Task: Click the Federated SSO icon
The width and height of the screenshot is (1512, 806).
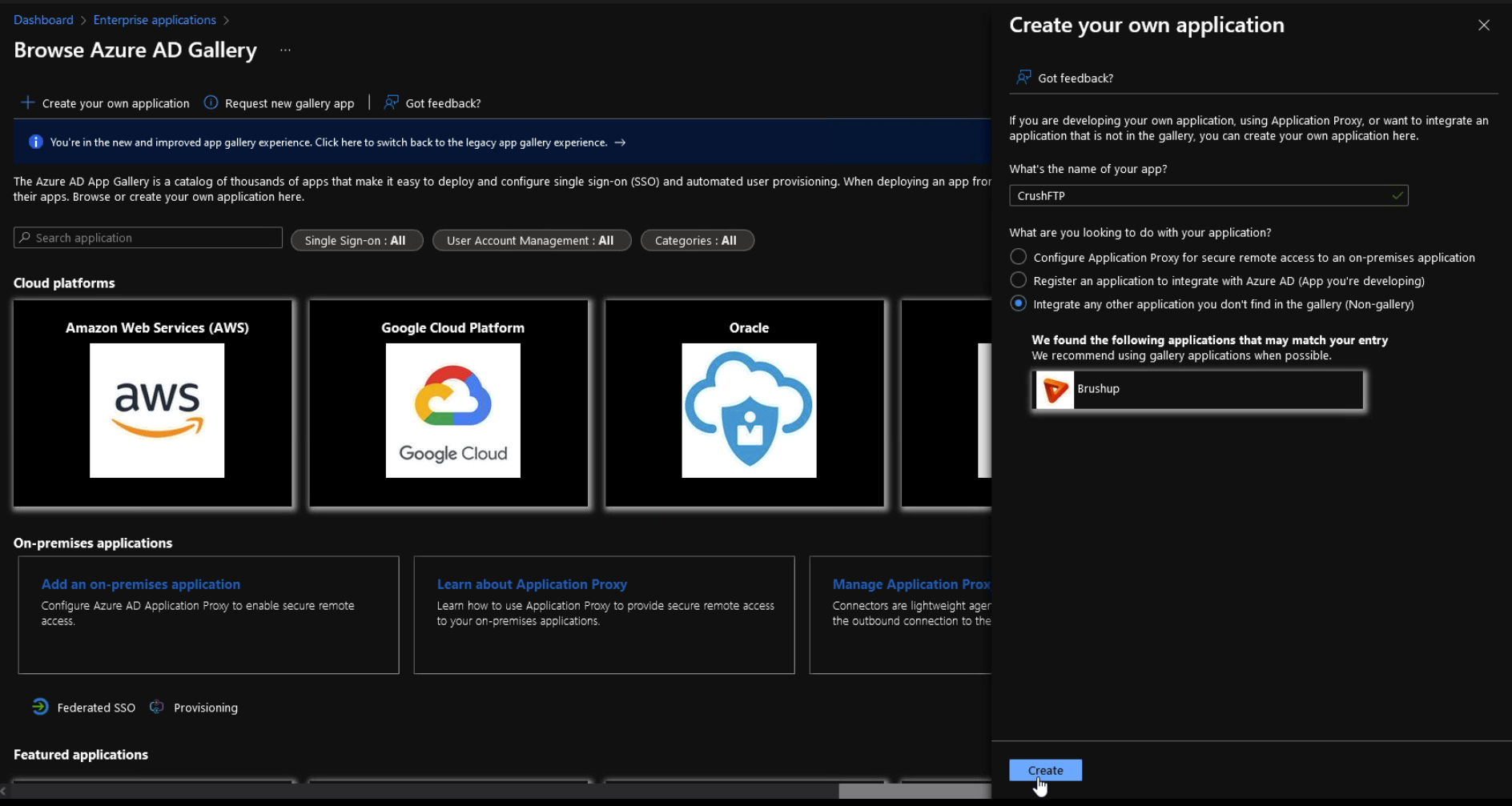Action: point(40,707)
